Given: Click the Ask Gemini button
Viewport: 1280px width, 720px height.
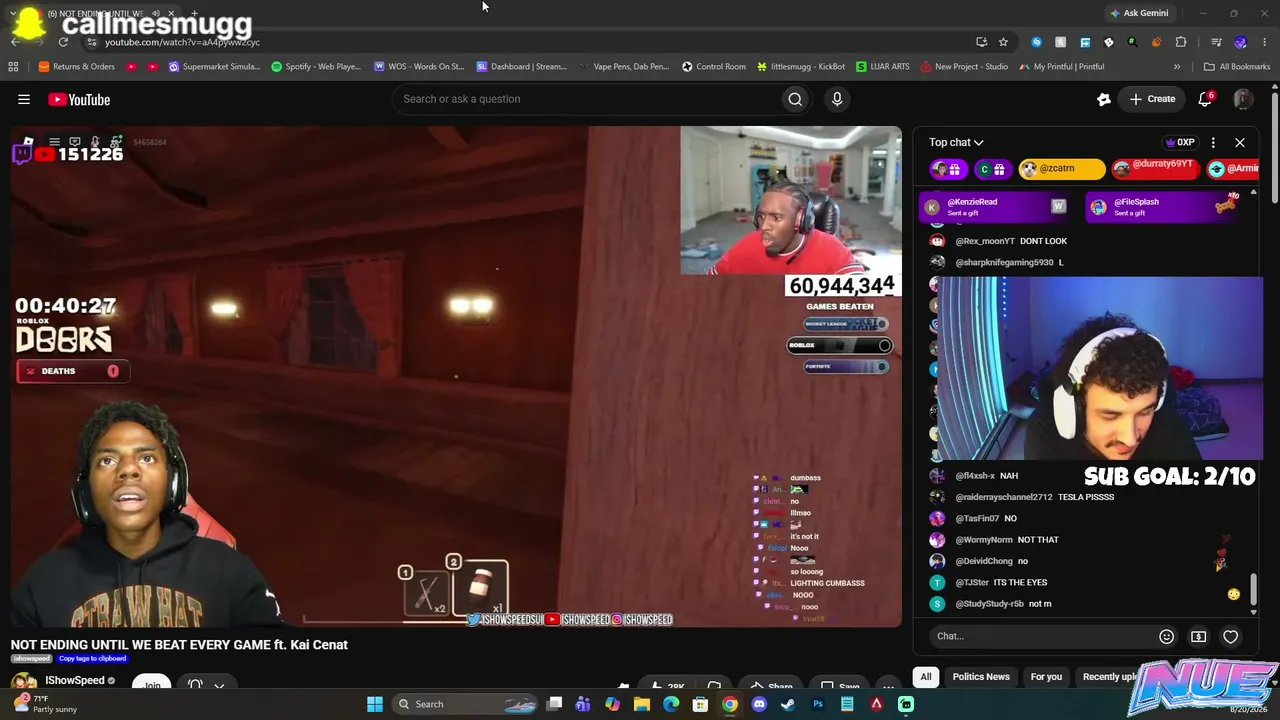Looking at the screenshot, I should click(1139, 13).
